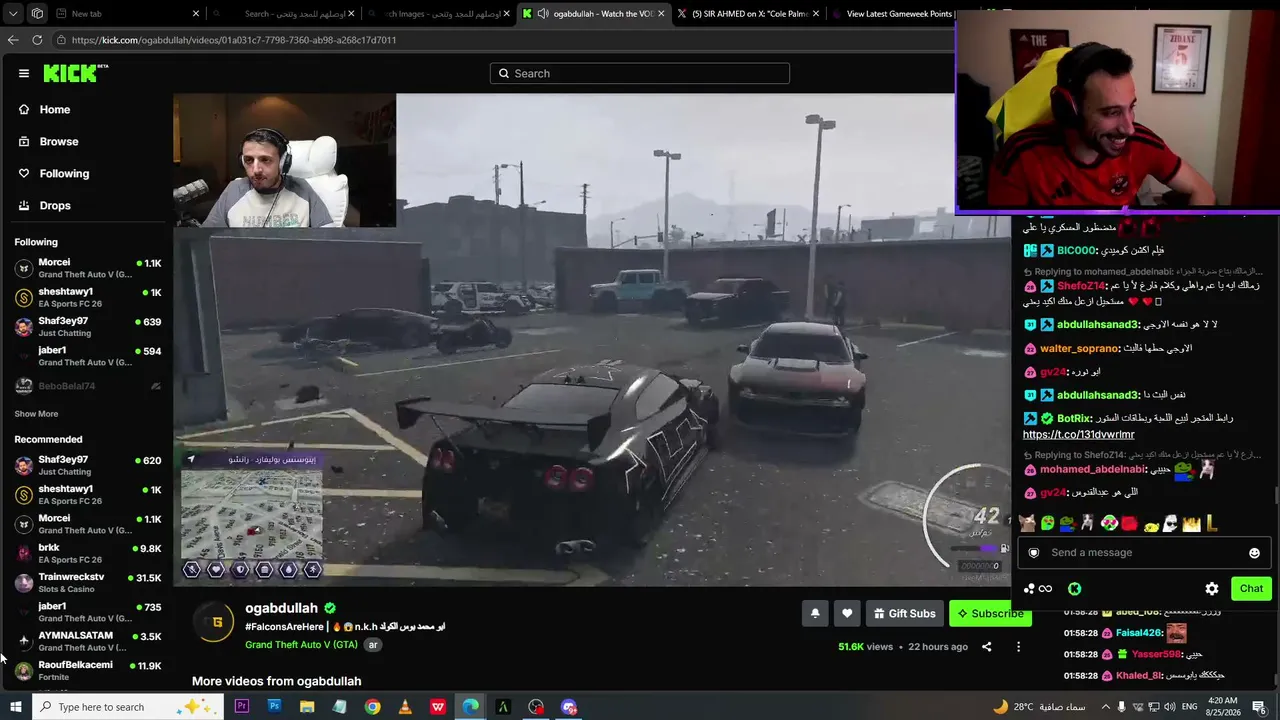This screenshot has width=1280, height=720.
Task: Click the Gift Subs button
Action: (904, 613)
